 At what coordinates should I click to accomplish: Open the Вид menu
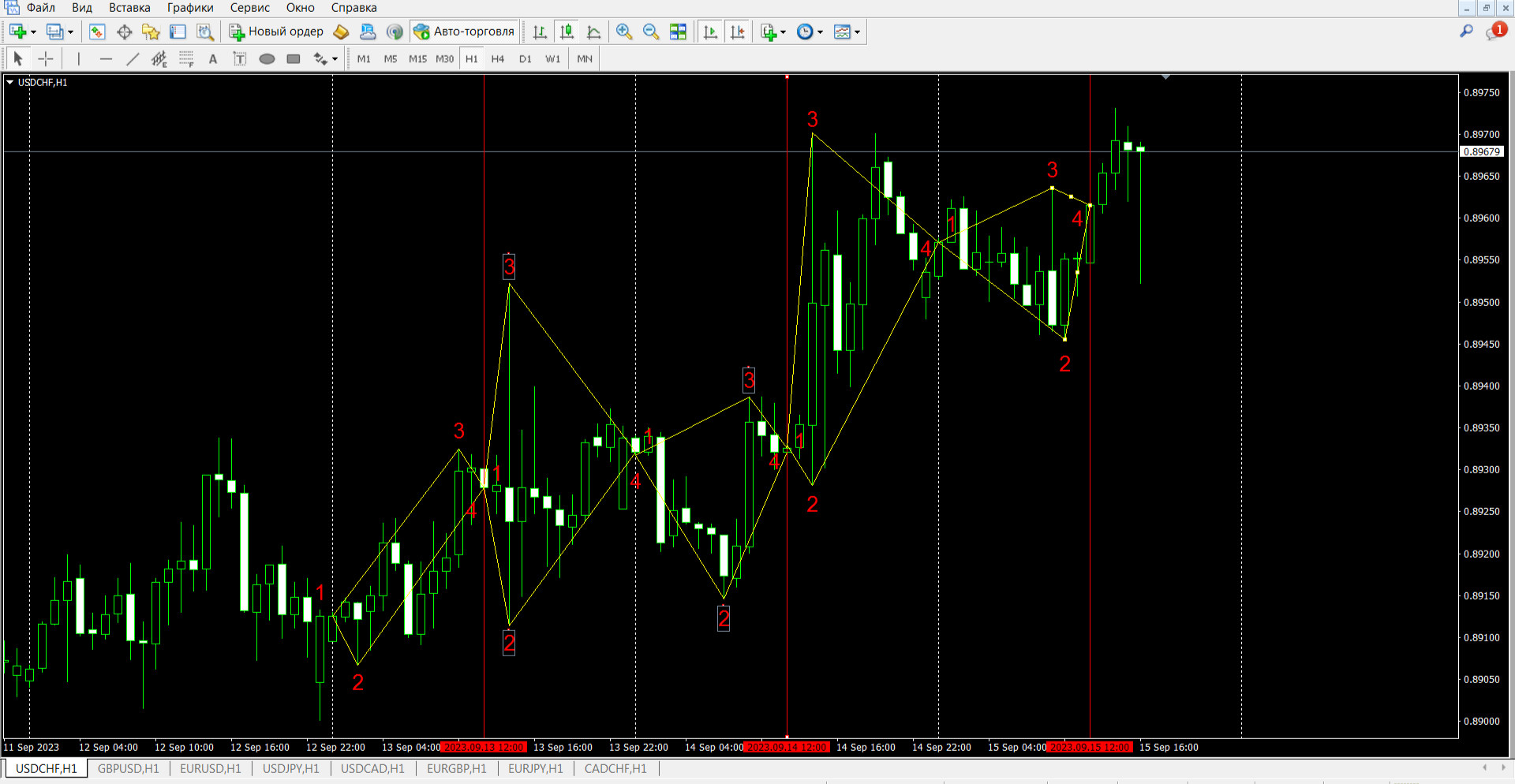point(82,8)
